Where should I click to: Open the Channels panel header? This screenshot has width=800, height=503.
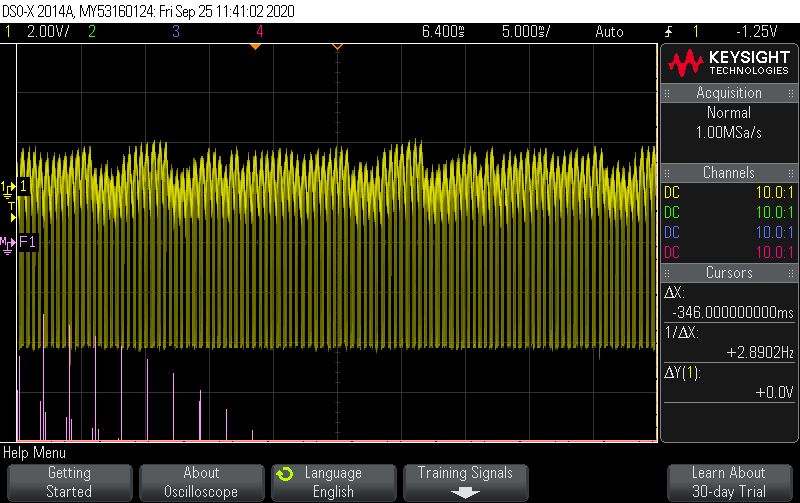pyautogui.click(x=729, y=173)
